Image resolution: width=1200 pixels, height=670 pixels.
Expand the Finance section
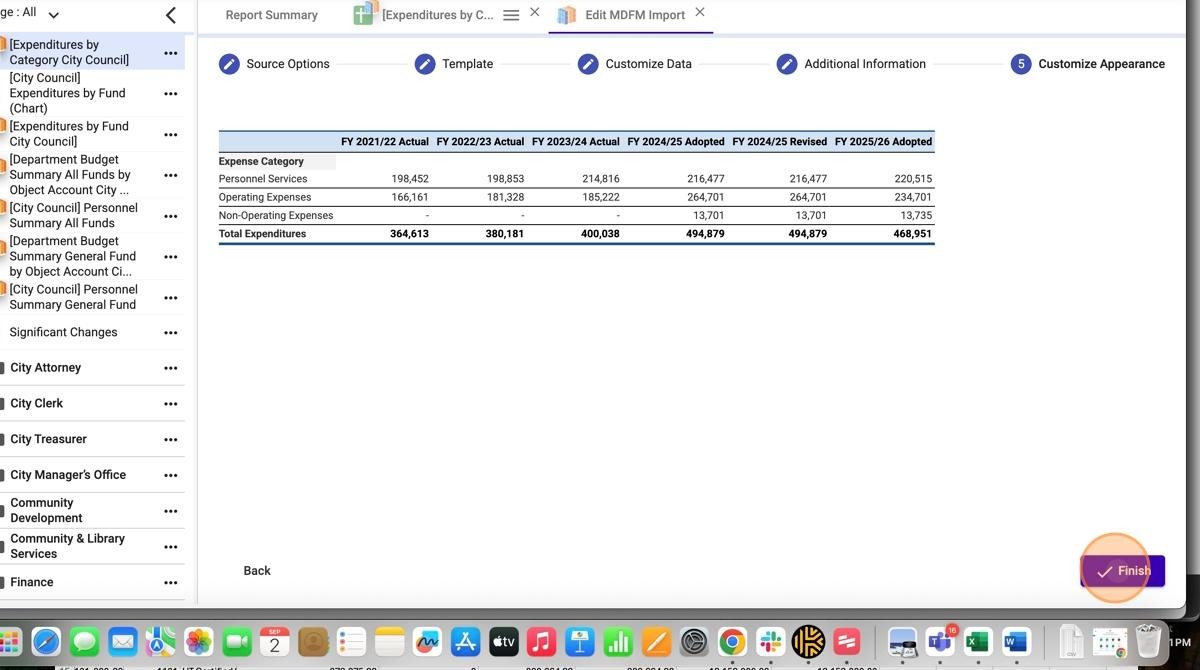click(x=31, y=582)
